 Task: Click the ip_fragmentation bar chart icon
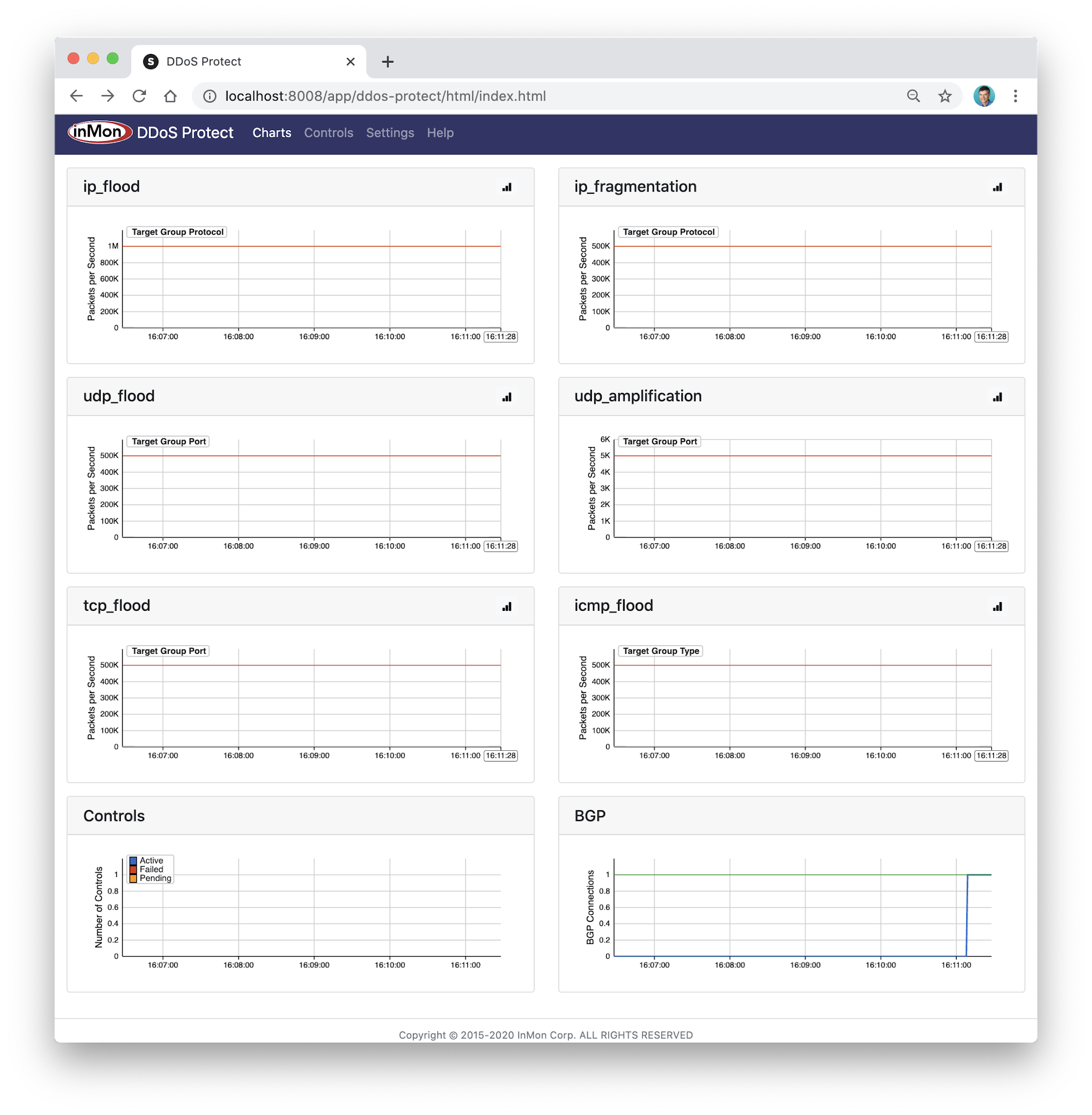tap(997, 187)
